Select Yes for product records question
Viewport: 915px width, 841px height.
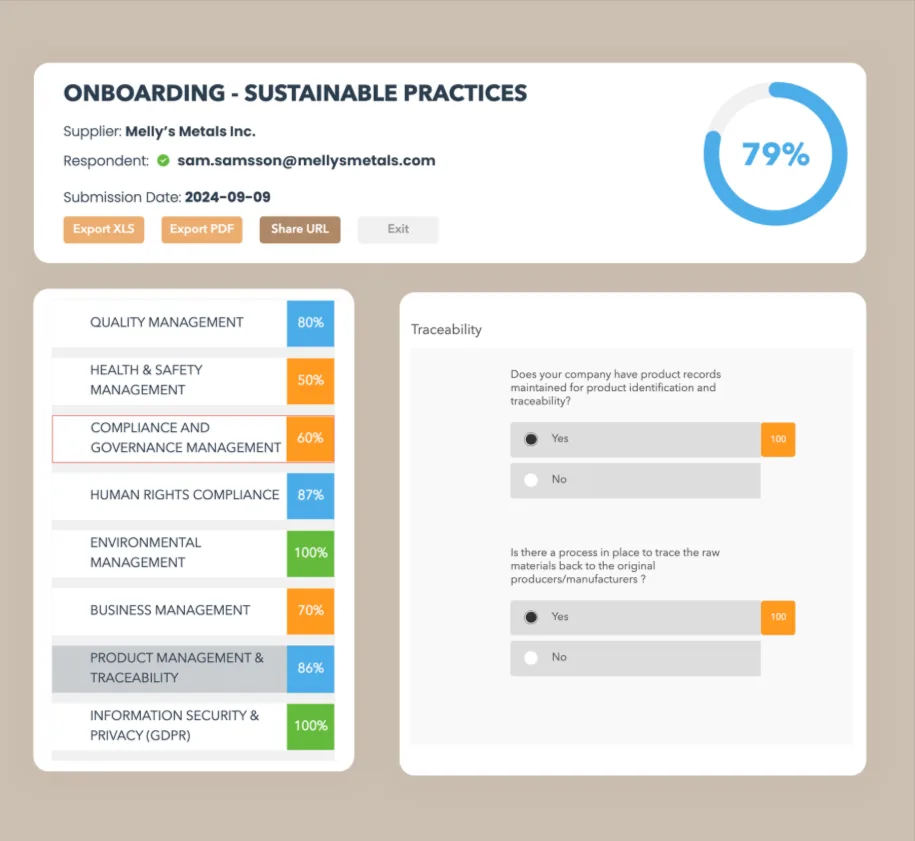click(x=635, y=439)
